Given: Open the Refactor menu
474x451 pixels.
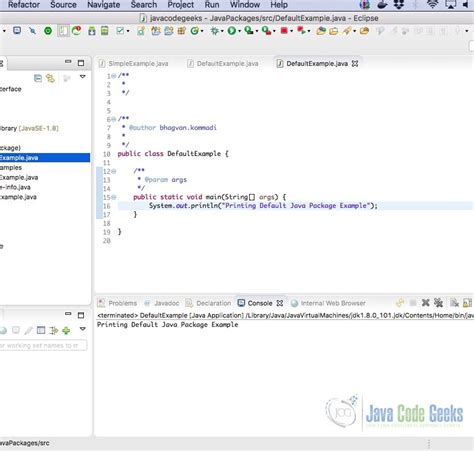Looking at the screenshot, I should point(24,5).
